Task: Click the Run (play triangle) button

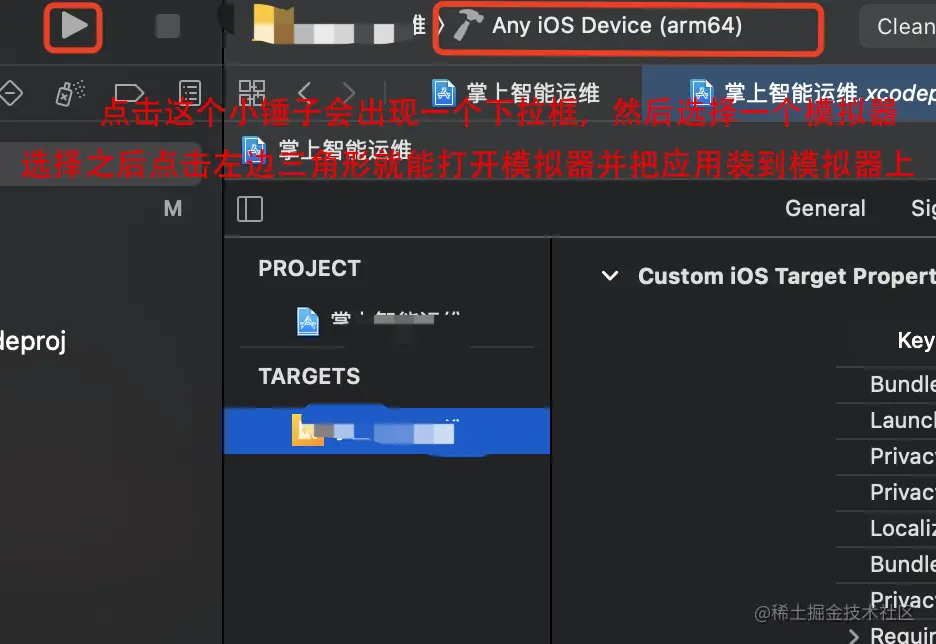Action: (x=74, y=26)
